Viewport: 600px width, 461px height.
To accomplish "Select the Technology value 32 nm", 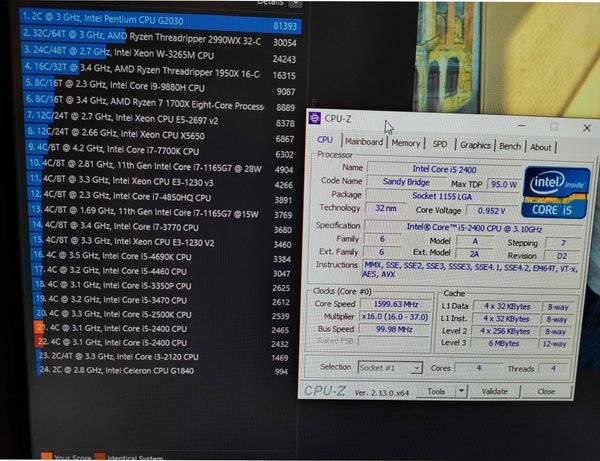I will 385,208.
